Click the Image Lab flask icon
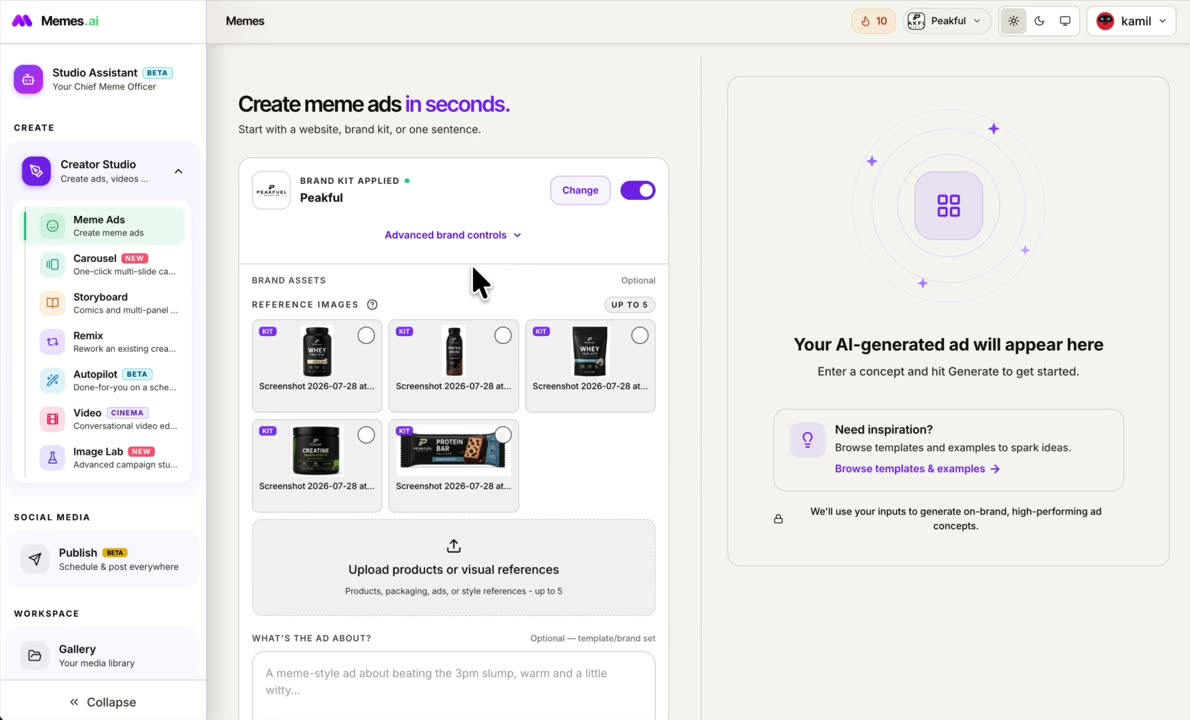 pyautogui.click(x=52, y=457)
